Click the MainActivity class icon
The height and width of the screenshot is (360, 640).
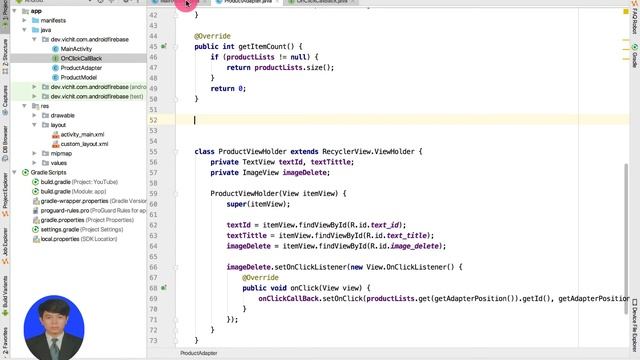pyautogui.click(x=56, y=49)
